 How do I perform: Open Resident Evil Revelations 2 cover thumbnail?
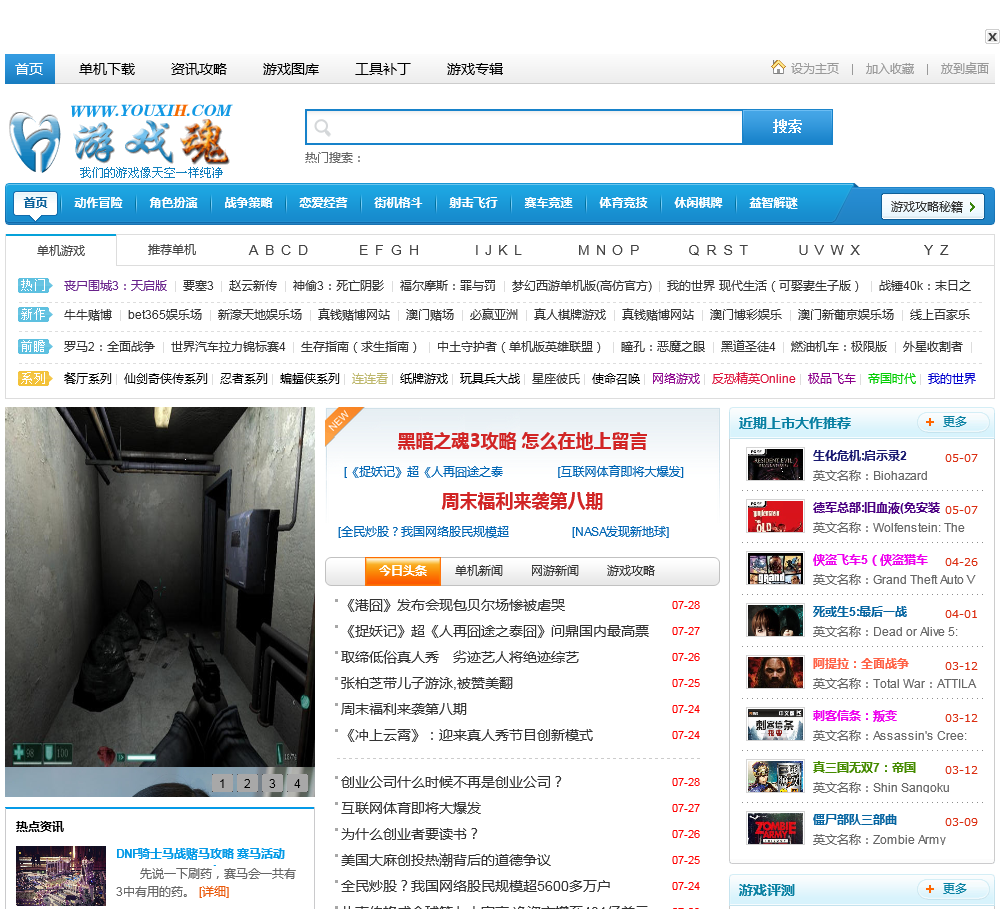775,465
